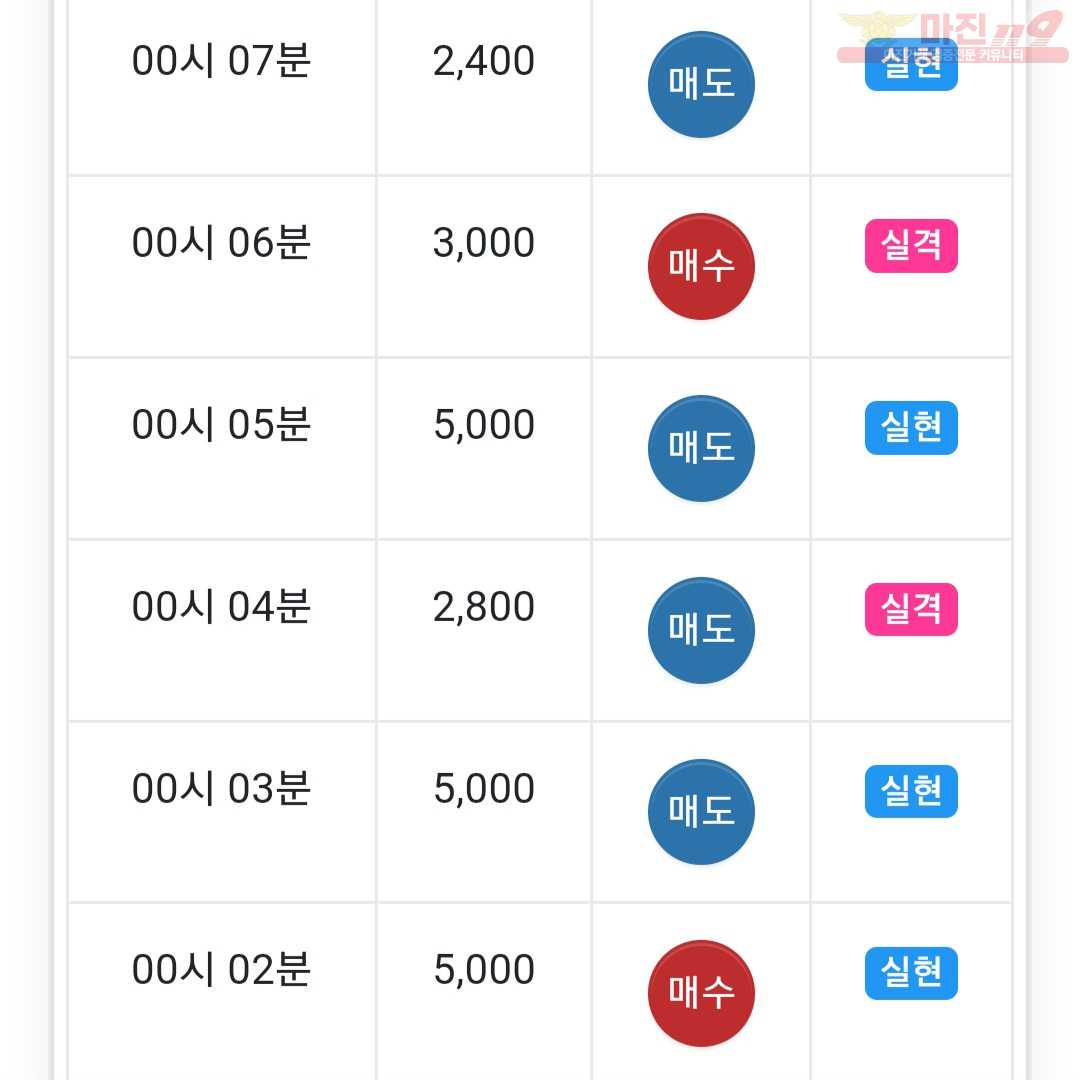1080x1080 pixels.
Task: Click the red 매수 circle at 00시 02분
Action: [x=701, y=994]
